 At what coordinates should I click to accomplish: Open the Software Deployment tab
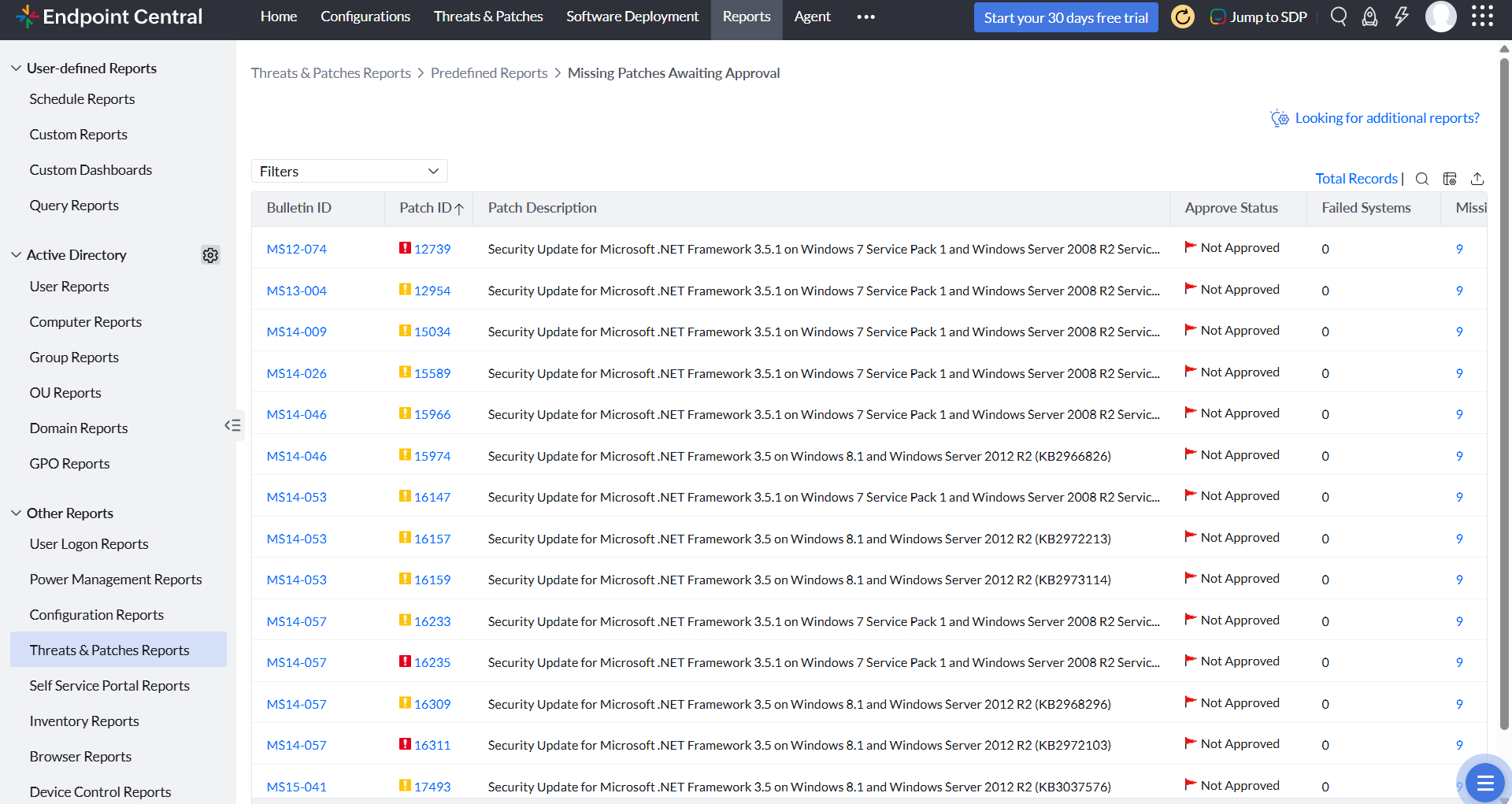(632, 17)
